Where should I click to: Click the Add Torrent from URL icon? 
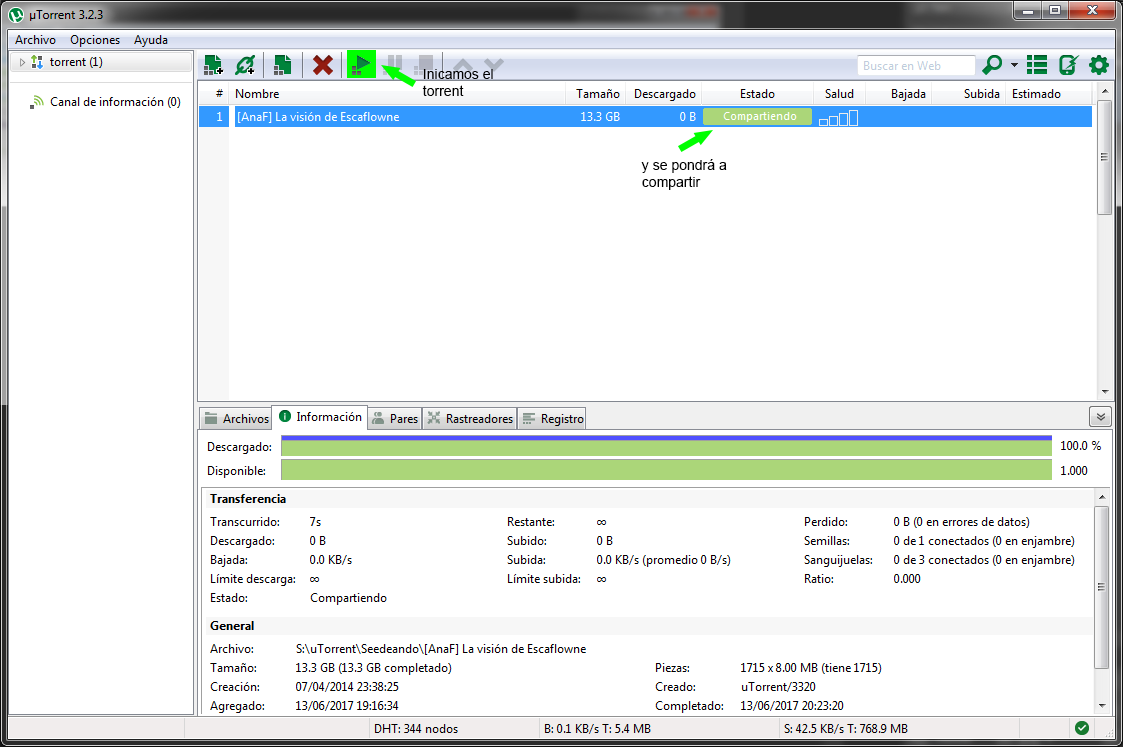click(x=246, y=64)
